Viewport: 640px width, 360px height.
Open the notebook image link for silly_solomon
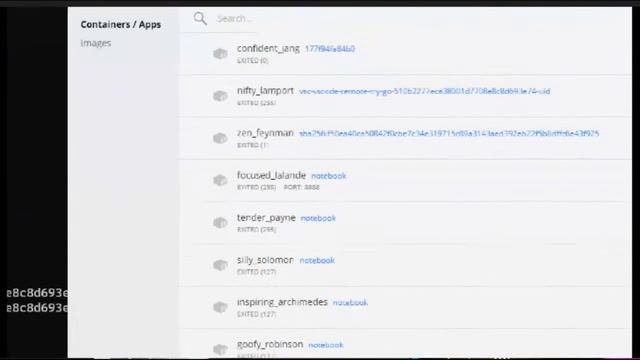point(317,260)
